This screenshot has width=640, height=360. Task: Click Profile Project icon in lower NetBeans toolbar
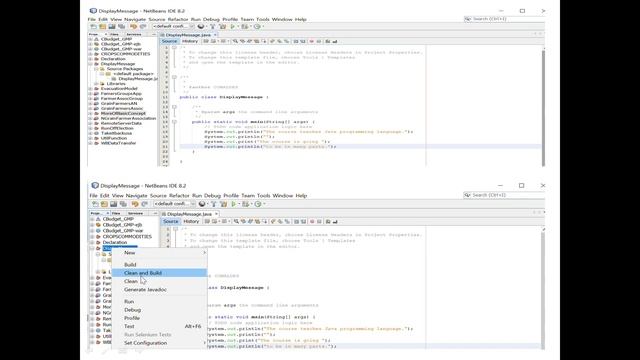point(258,204)
